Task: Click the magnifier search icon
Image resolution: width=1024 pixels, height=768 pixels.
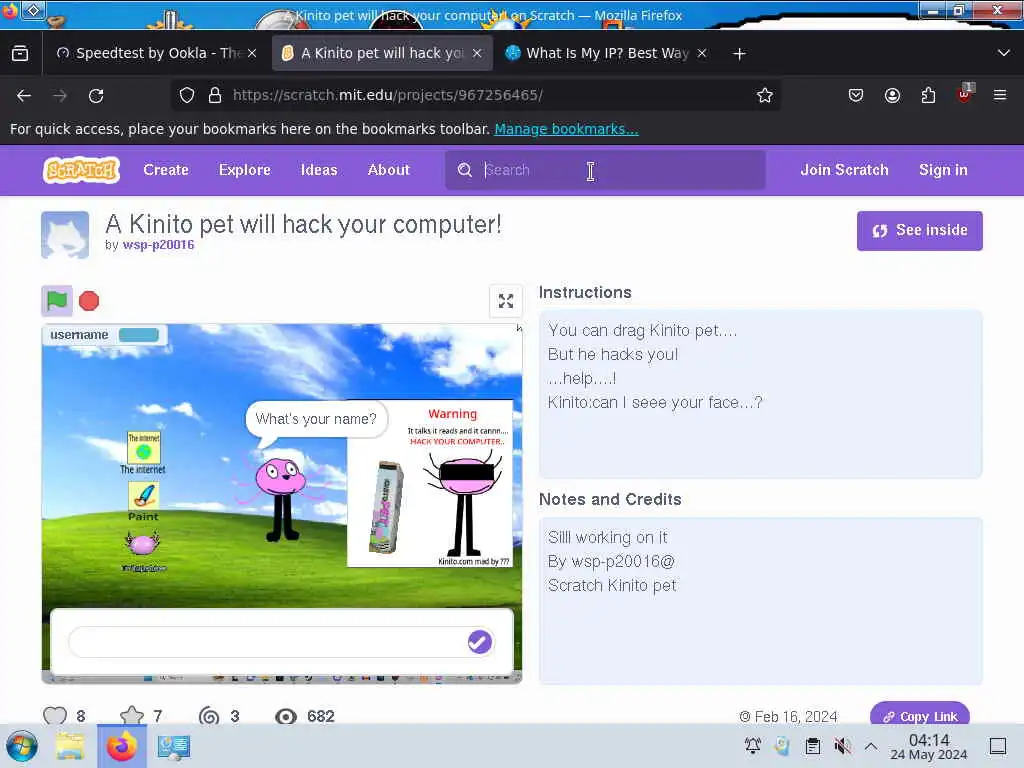Action: [464, 170]
